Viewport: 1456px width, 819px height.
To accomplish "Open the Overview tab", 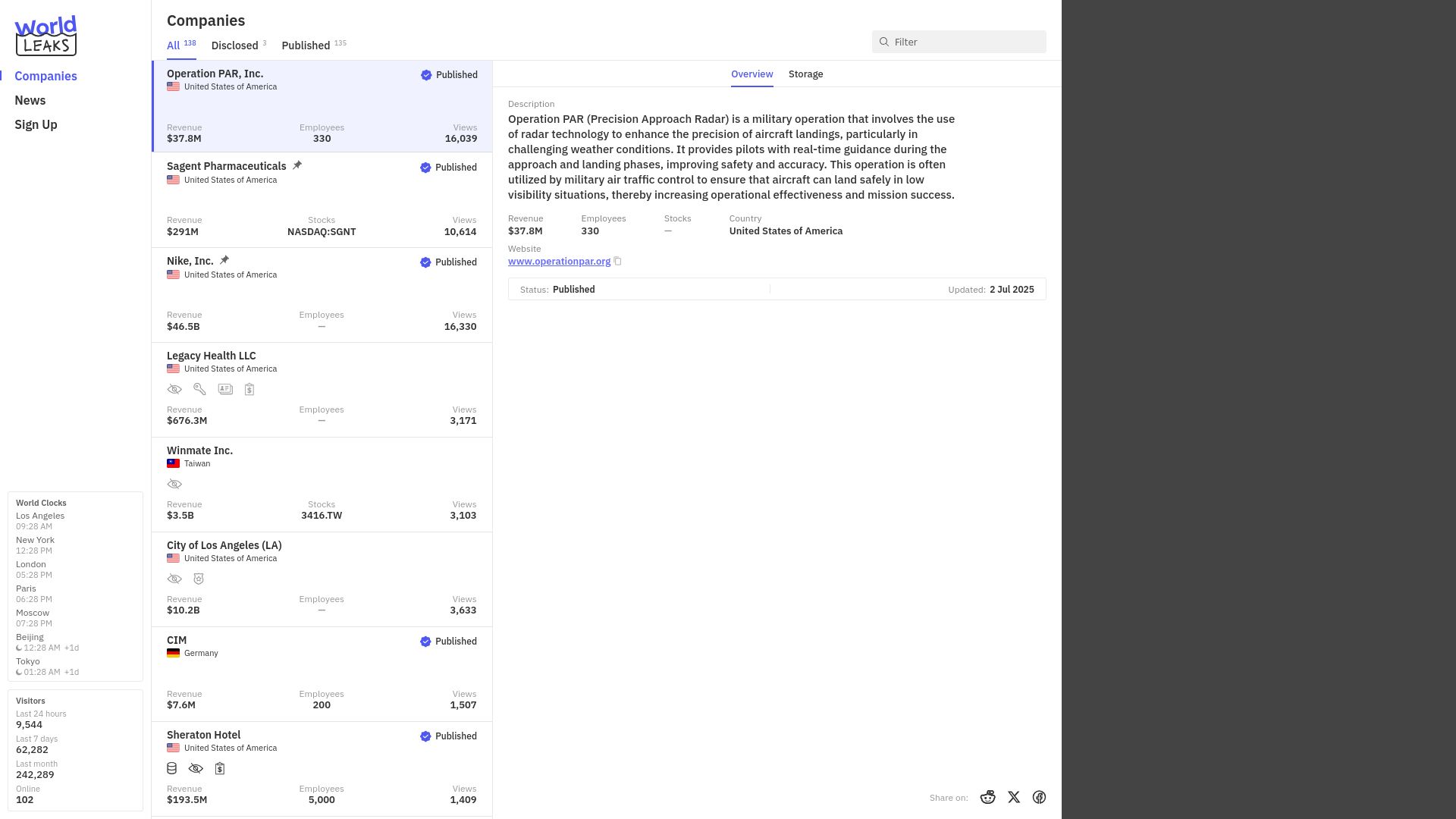I will pyautogui.click(x=752, y=74).
